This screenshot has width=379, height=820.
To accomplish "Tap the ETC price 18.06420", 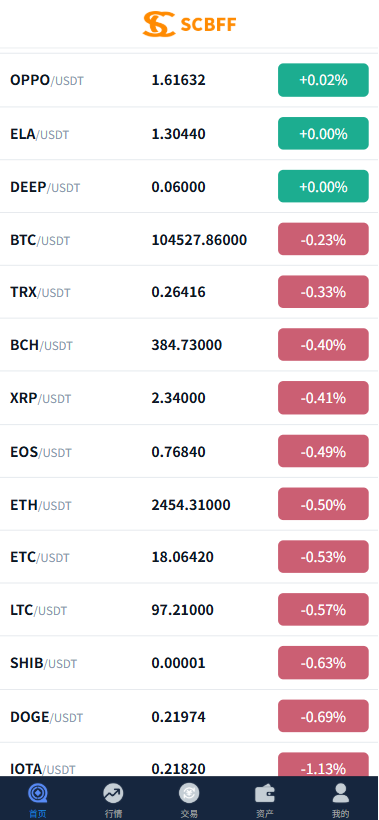I will coord(182,557).
